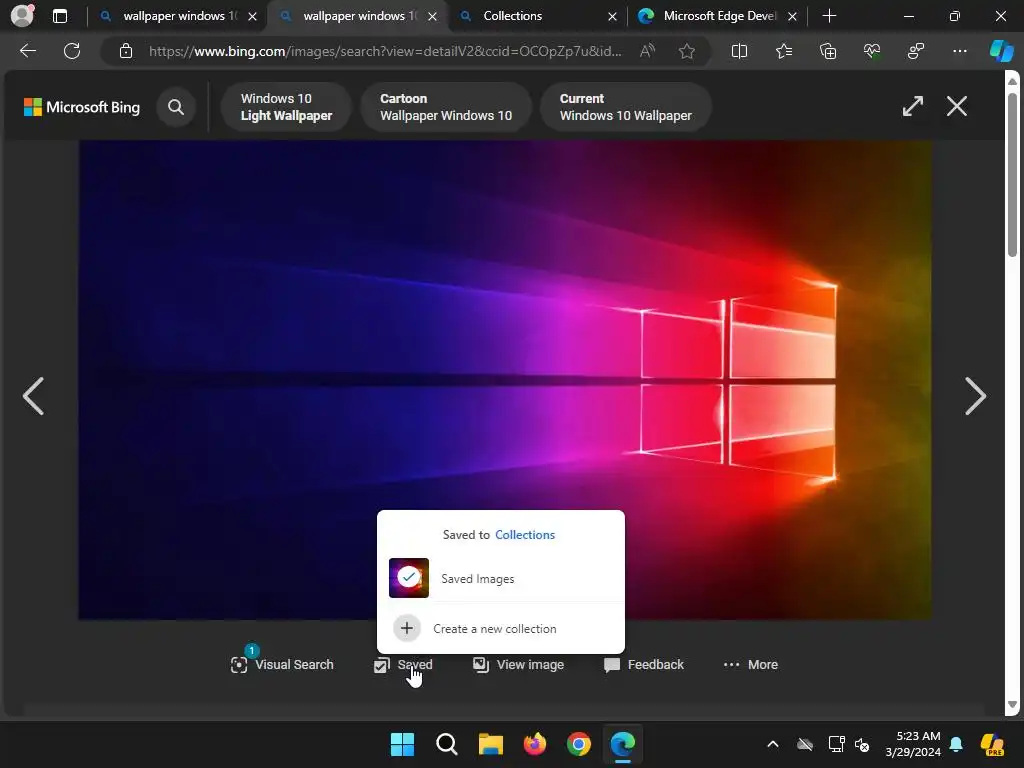Close the first wallpaper windows 10 tab
Viewport: 1024px width, 768px height.
[252, 16]
